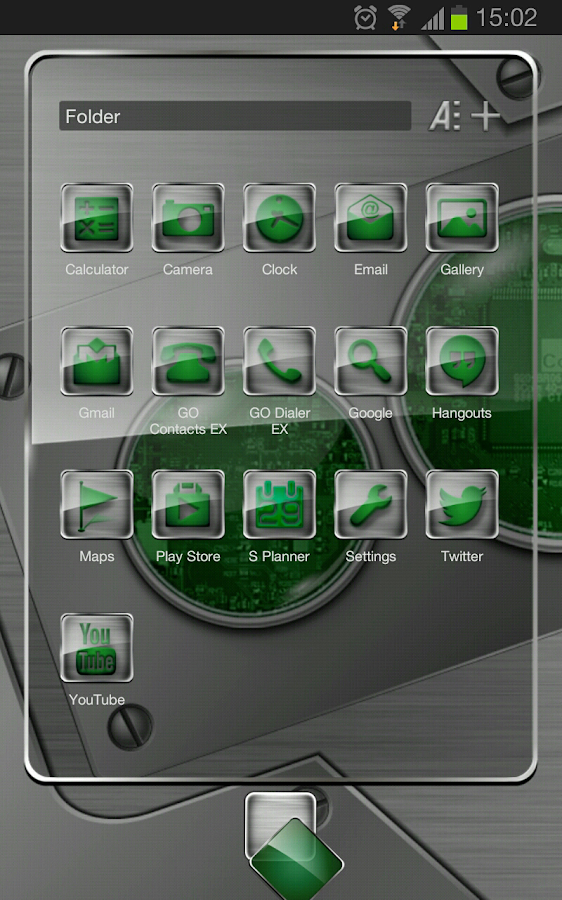The width and height of the screenshot is (562, 900).
Task: Open the Clock app
Action: (279, 218)
